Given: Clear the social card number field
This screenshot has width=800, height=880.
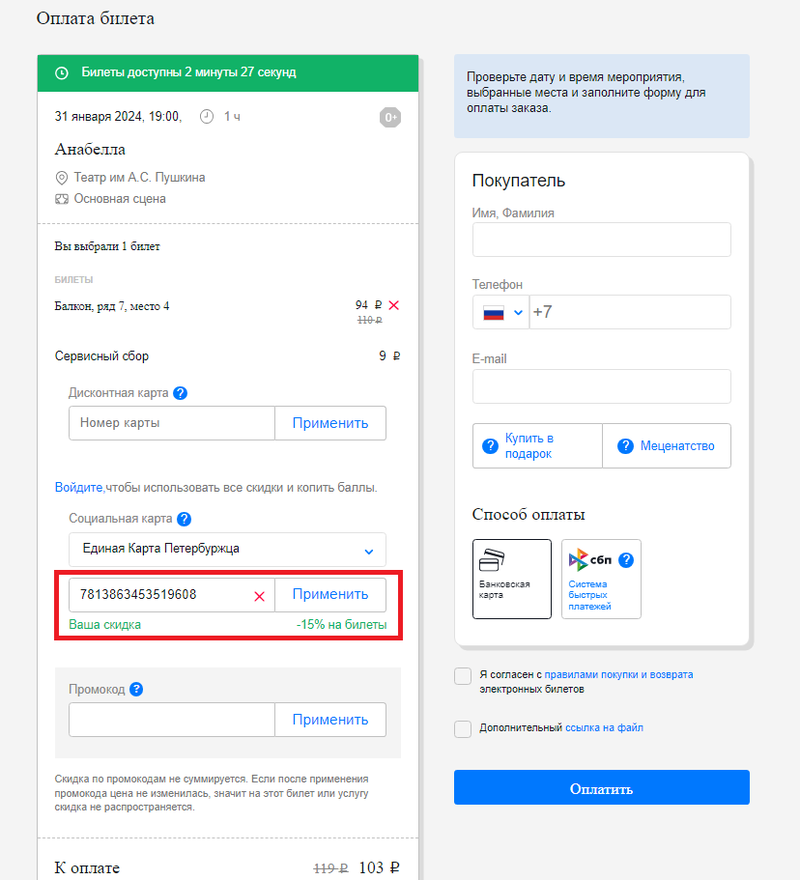Looking at the screenshot, I should pos(259,595).
